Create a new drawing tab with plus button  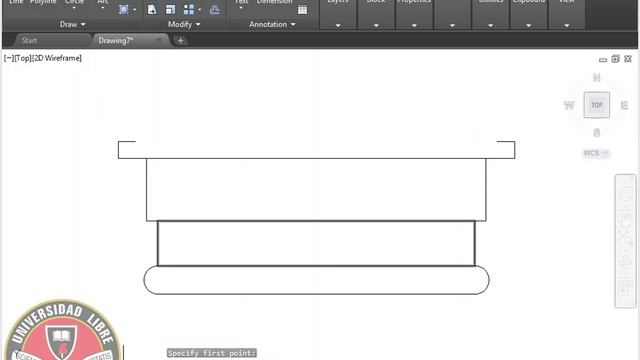(180, 40)
